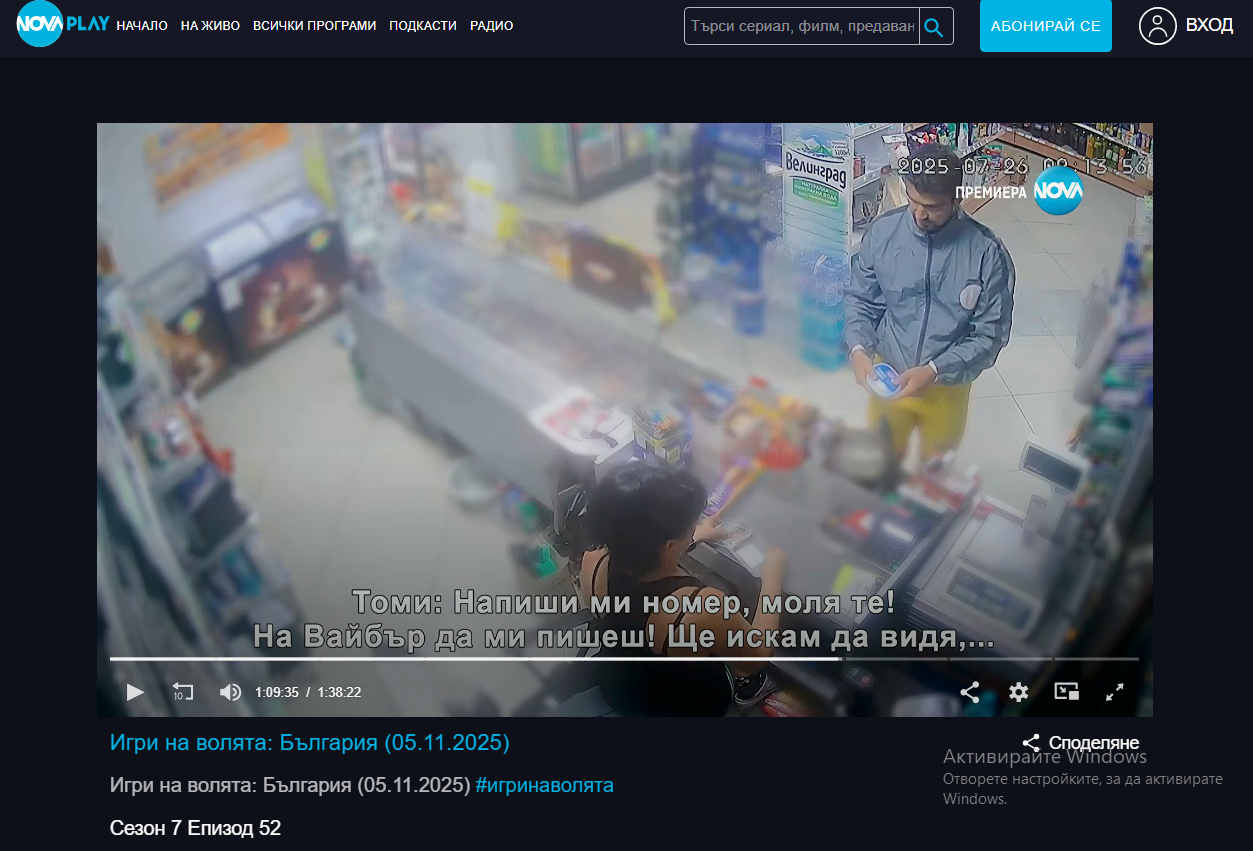Open video settings gear

[1018, 692]
